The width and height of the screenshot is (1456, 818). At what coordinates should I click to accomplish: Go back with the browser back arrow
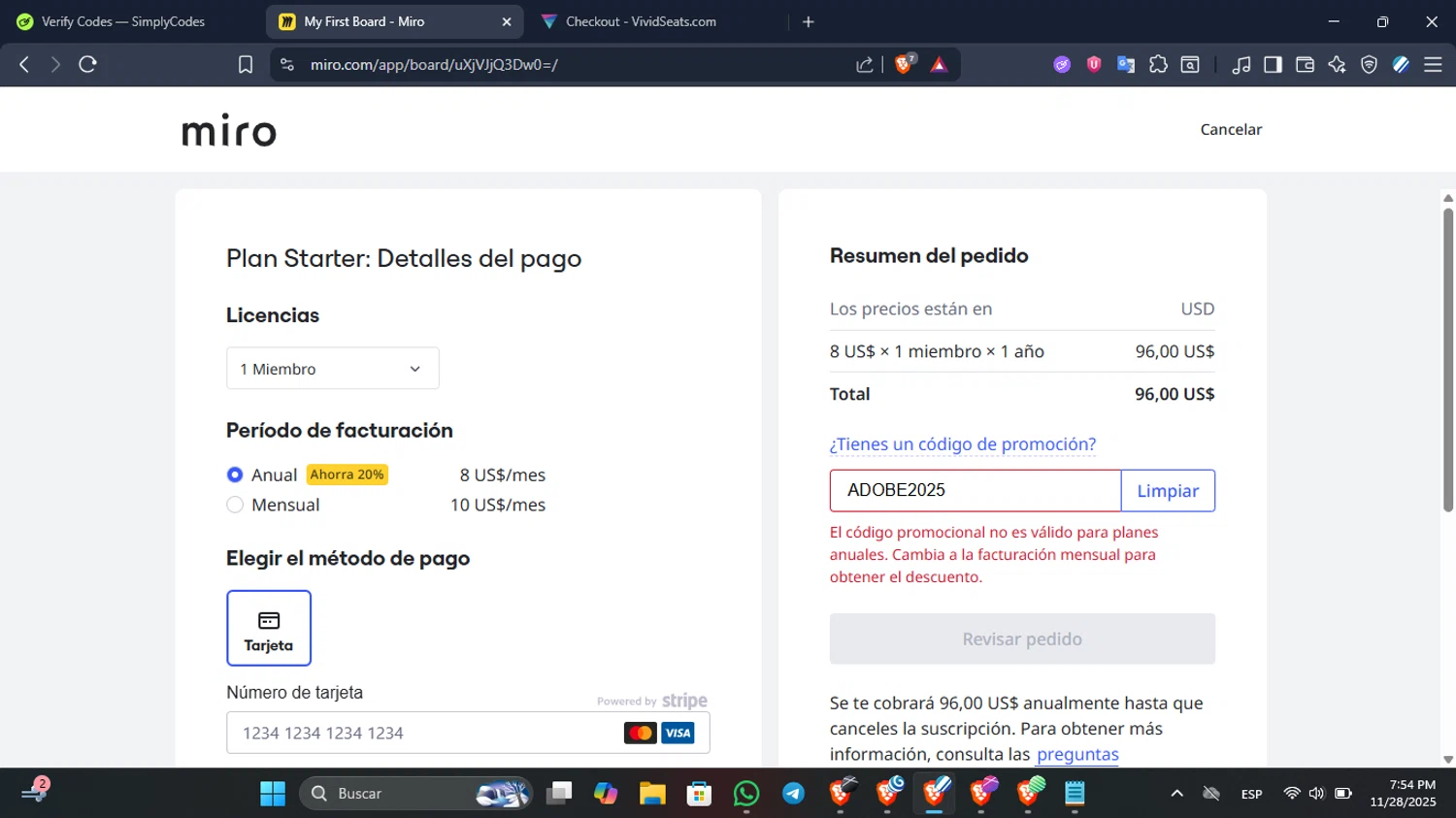tap(24, 64)
